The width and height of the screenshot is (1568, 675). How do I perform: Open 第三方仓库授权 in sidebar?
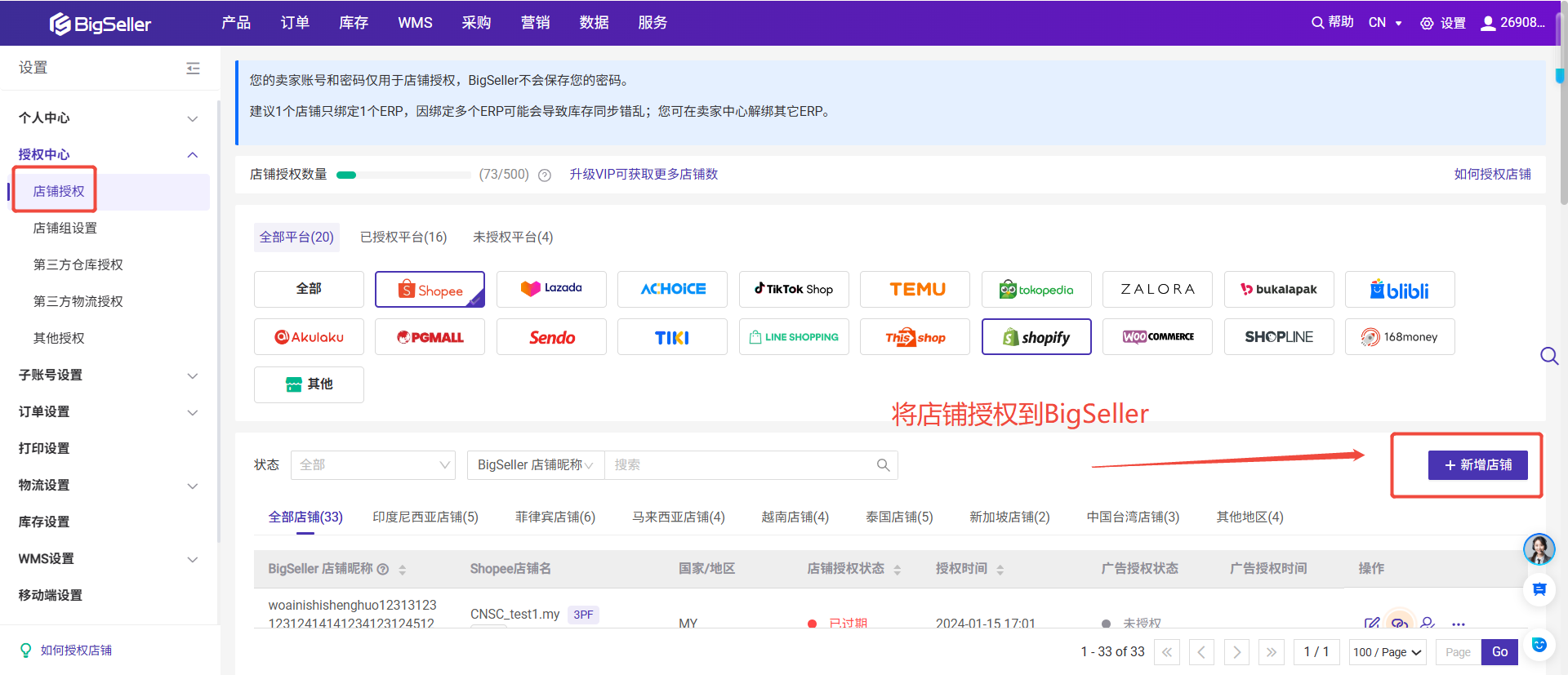coord(78,265)
